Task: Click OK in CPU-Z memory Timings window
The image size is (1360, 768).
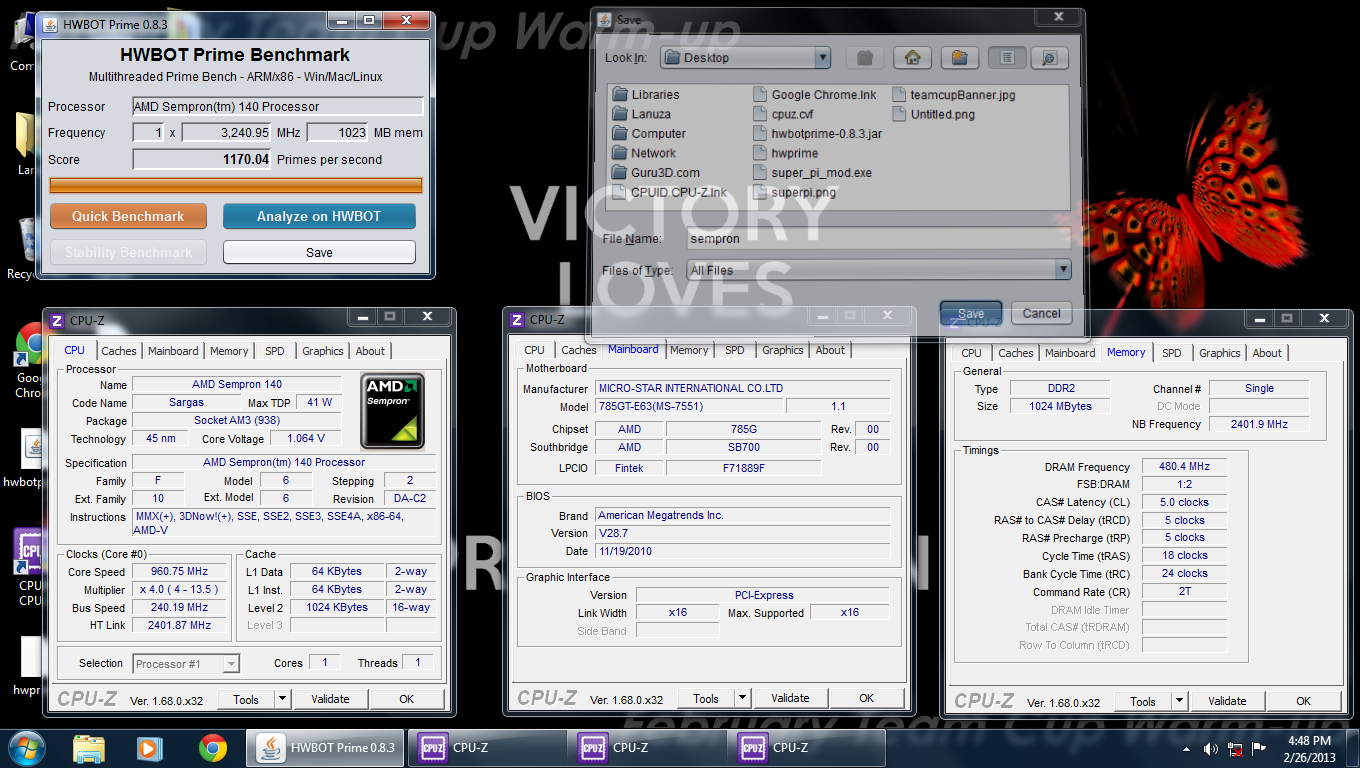Action: click(x=1304, y=701)
